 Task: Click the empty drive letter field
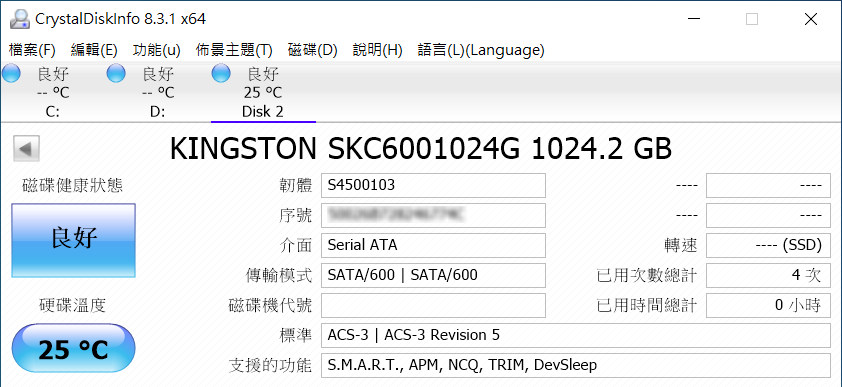[433, 305]
